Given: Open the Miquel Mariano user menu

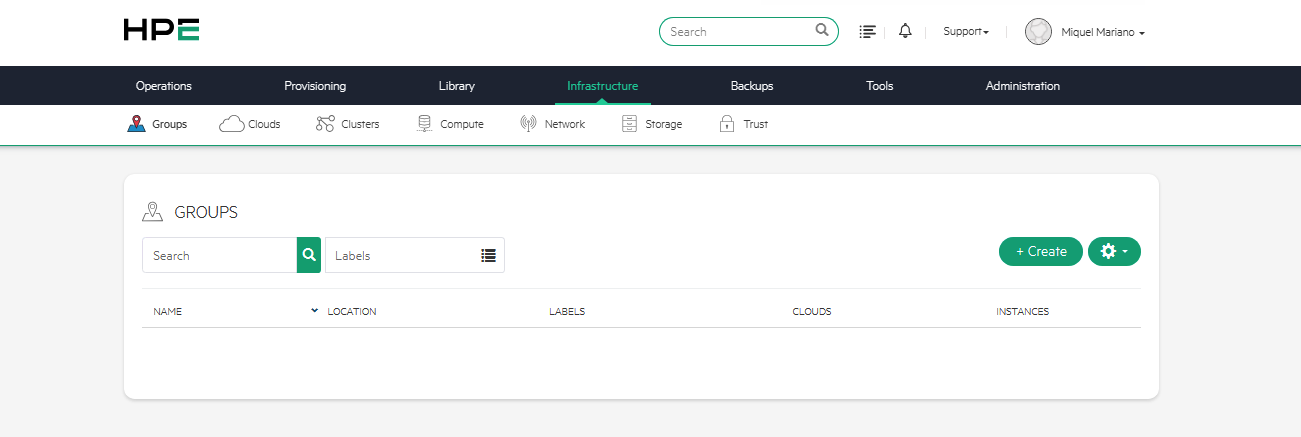Looking at the screenshot, I should point(1103,32).
